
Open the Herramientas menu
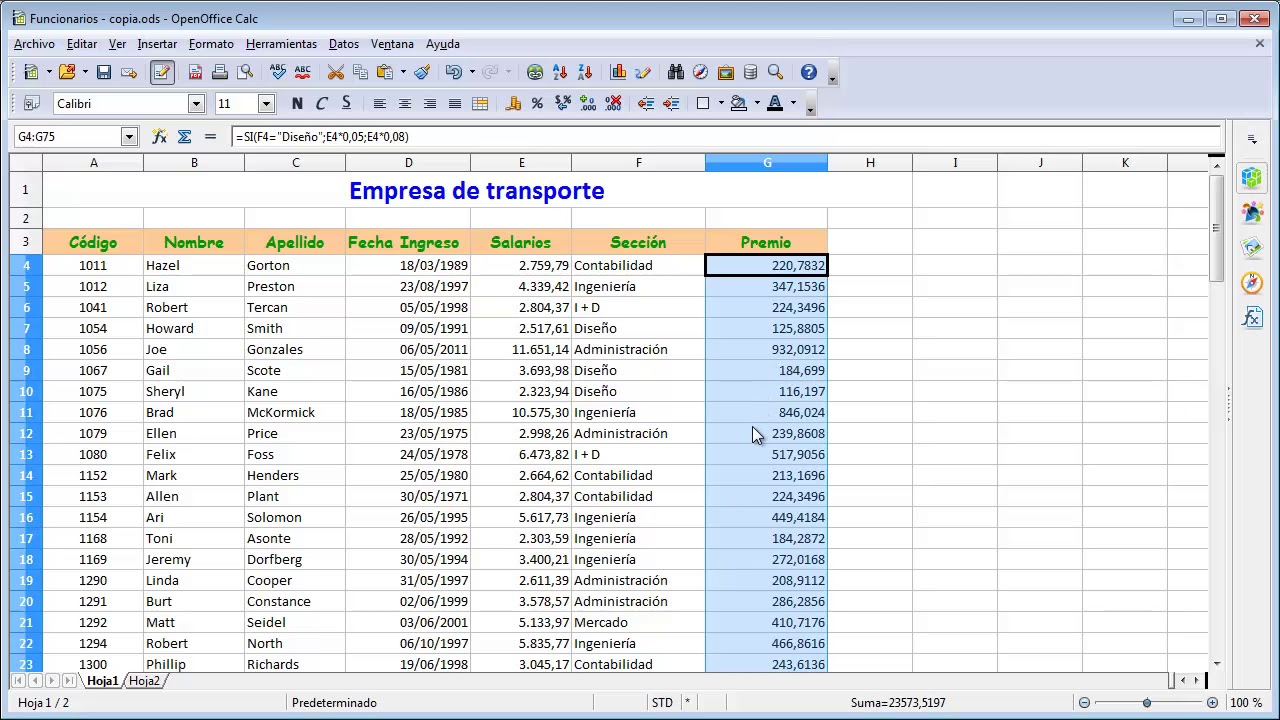tap(281, 44)
